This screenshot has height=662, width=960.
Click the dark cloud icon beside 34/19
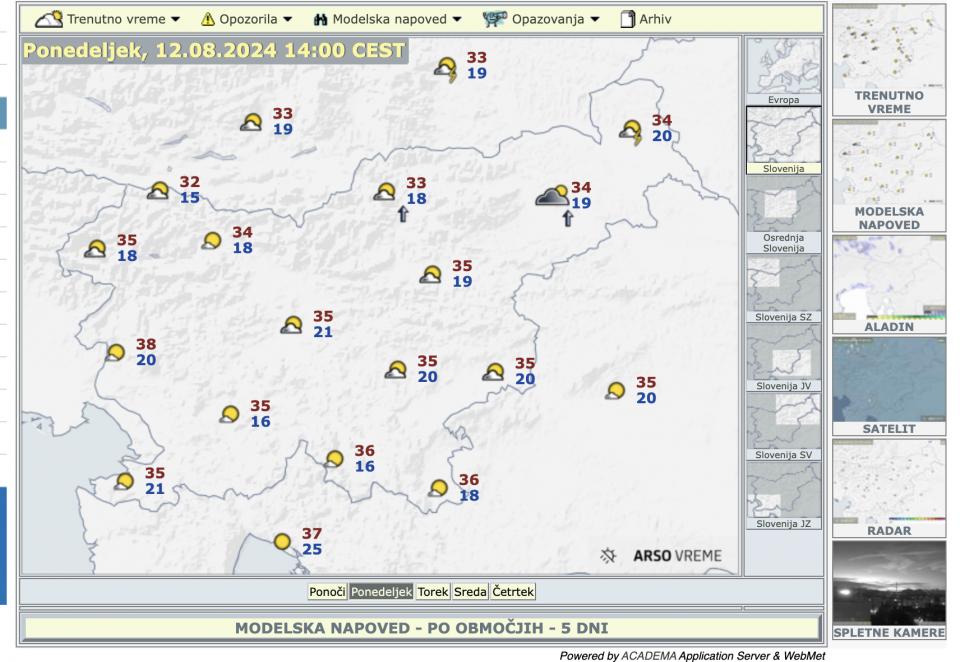[x=551, y=196]
